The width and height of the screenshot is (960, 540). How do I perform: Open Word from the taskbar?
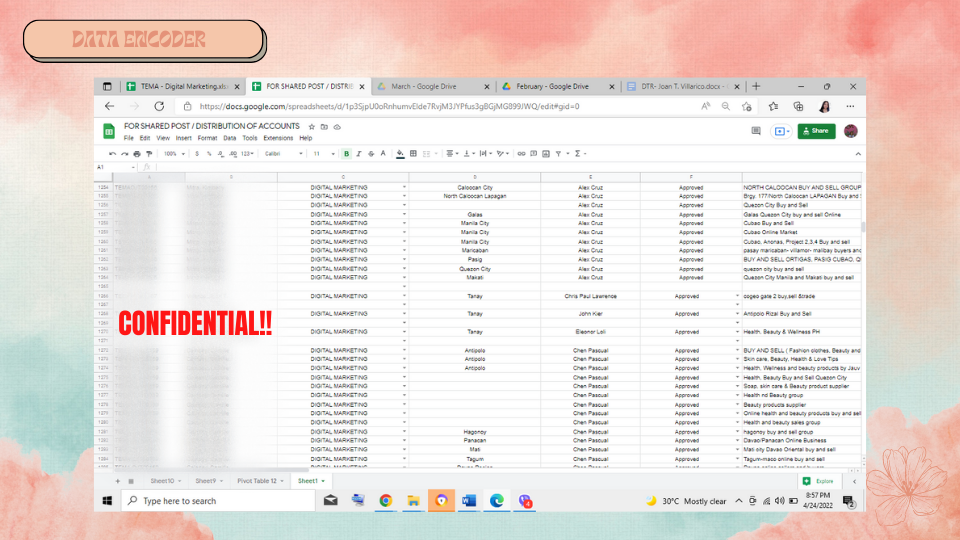click(469, 501)
